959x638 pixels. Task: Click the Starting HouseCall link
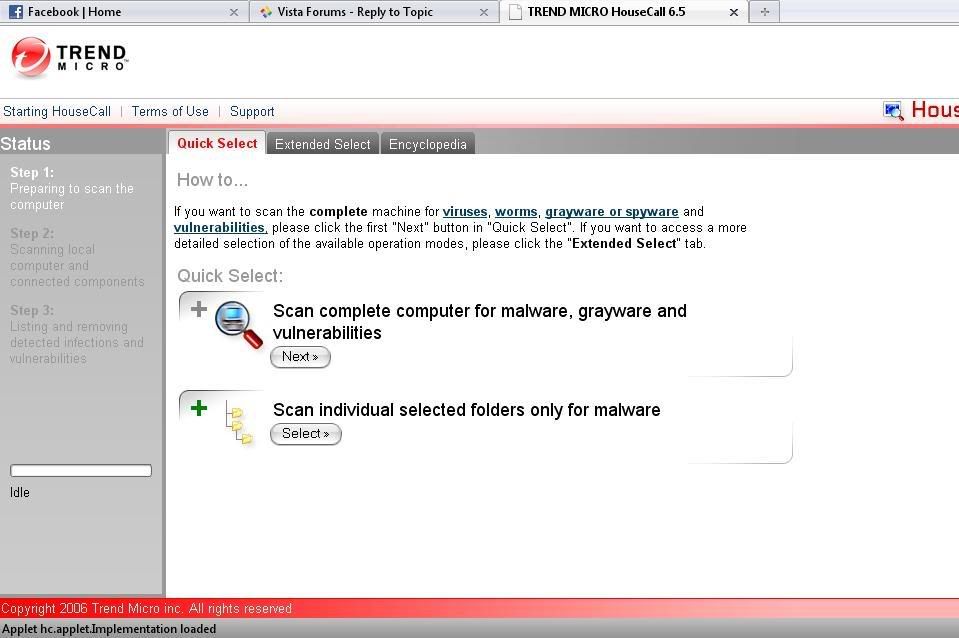(x=57, y=111)
